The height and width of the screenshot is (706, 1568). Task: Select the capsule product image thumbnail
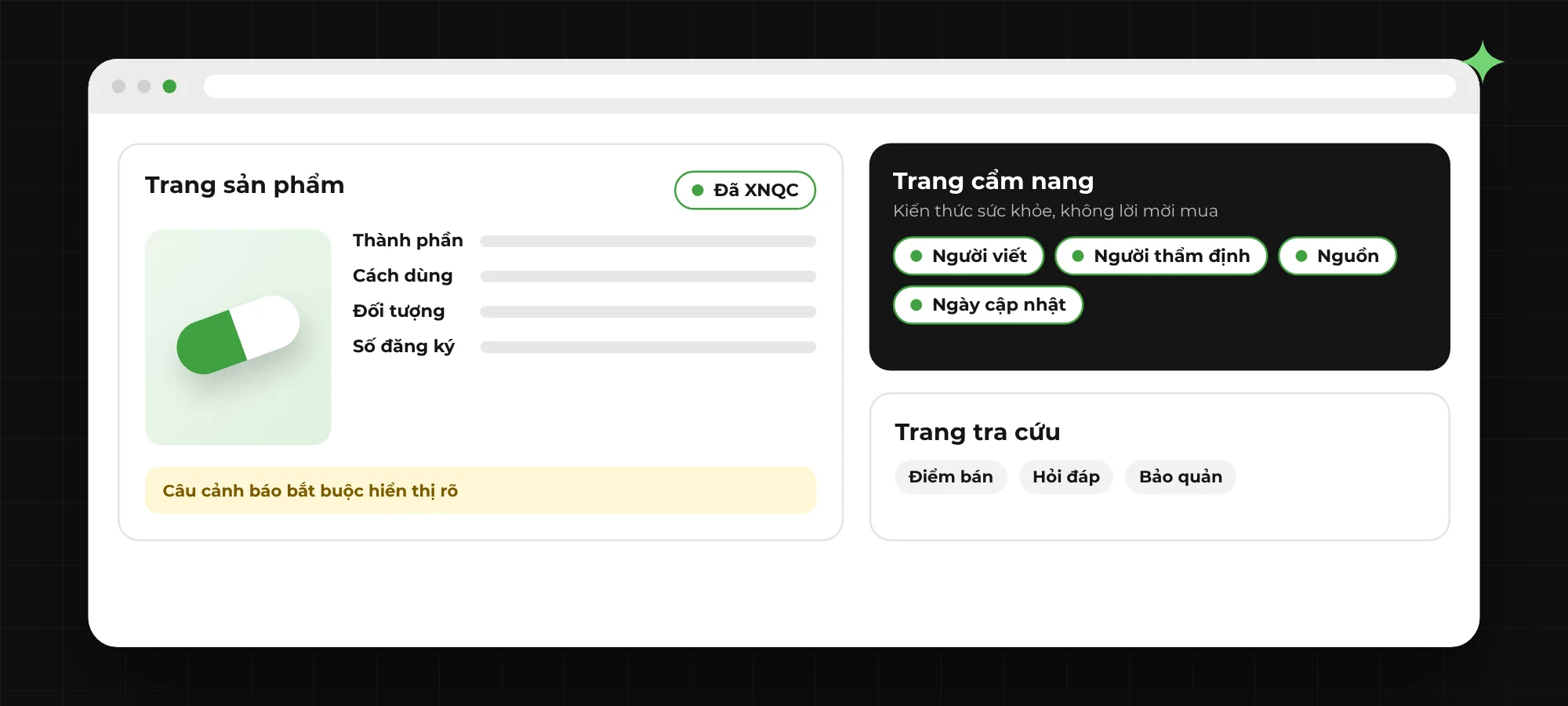click(x=238, y=337)
